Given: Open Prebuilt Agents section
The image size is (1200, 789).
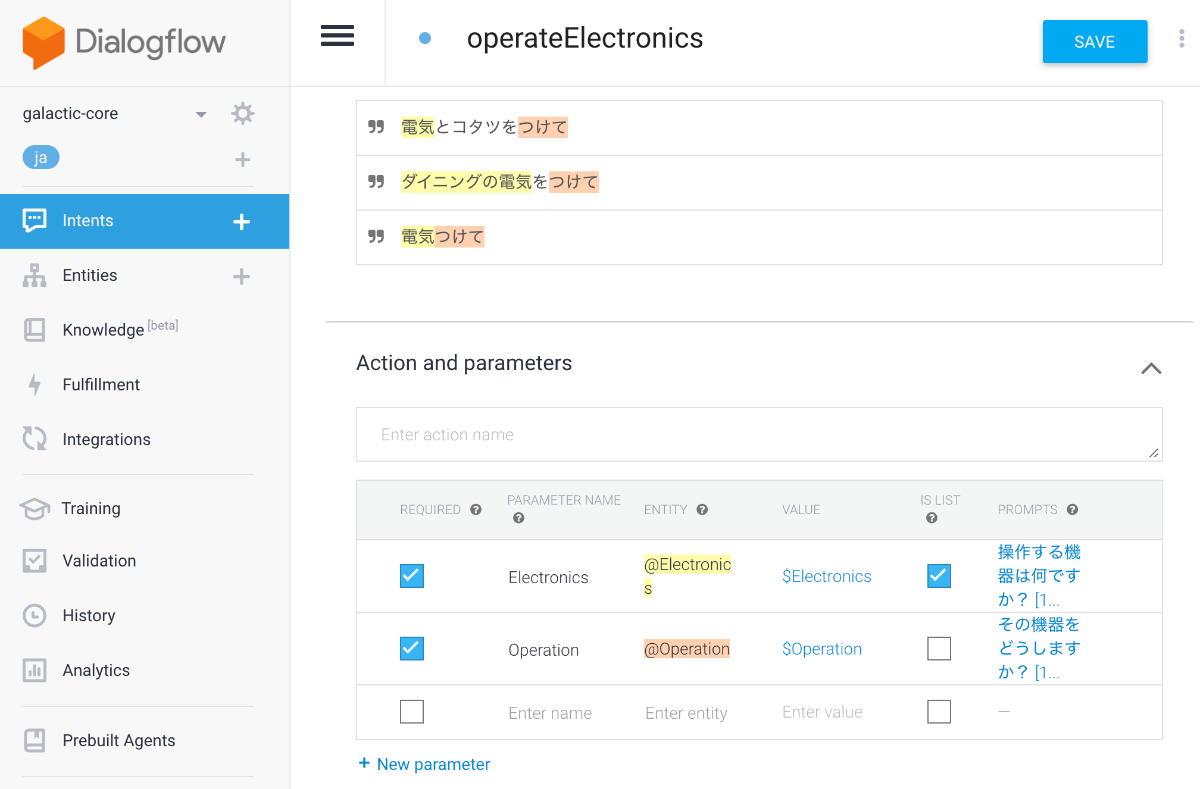Looking at the screenshot, I should (x=119, y=740).
